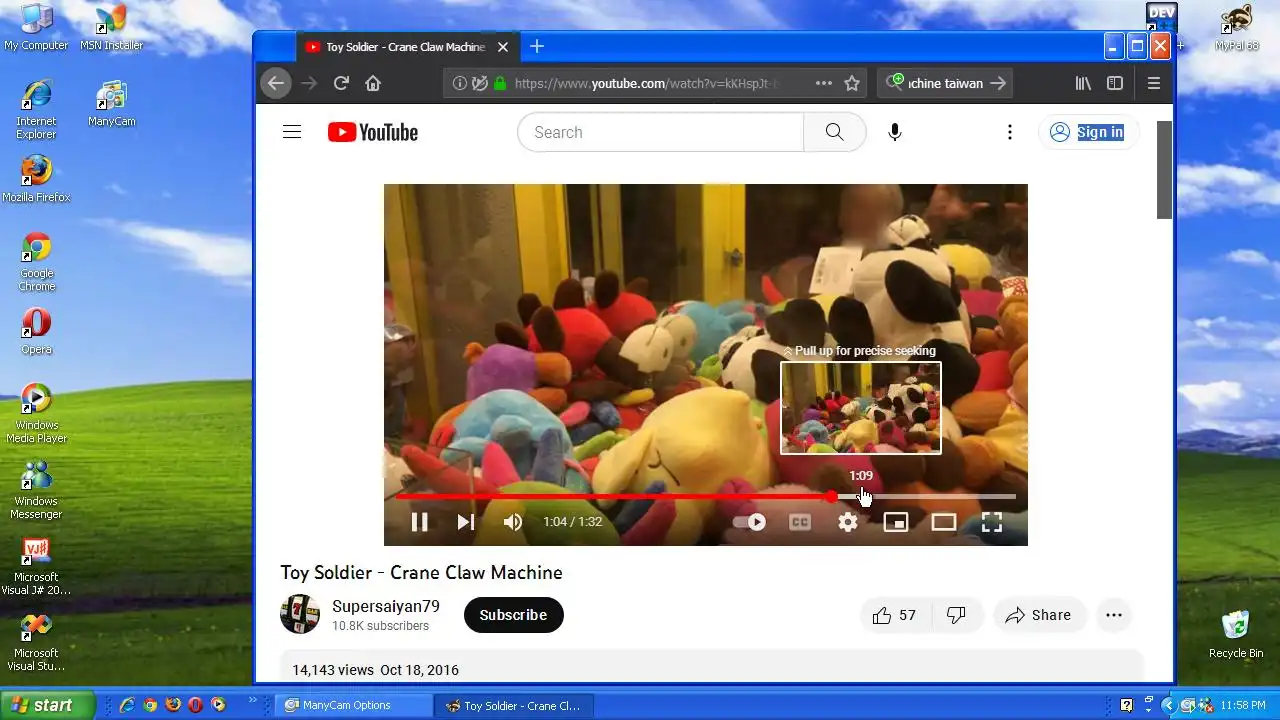
Task: Click the YouTube URL in address bar
Action: pos(645,83)
